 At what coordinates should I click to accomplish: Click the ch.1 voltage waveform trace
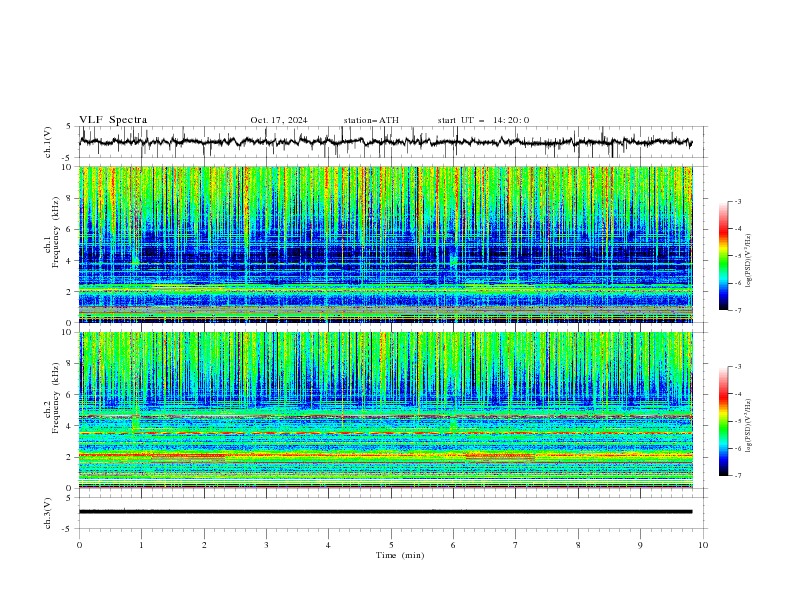click(386, 142)
